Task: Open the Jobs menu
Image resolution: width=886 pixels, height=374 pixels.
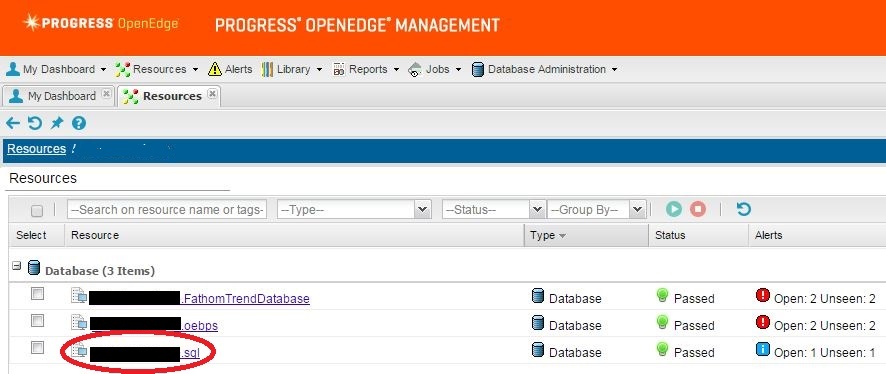Action: pos(435,69)
